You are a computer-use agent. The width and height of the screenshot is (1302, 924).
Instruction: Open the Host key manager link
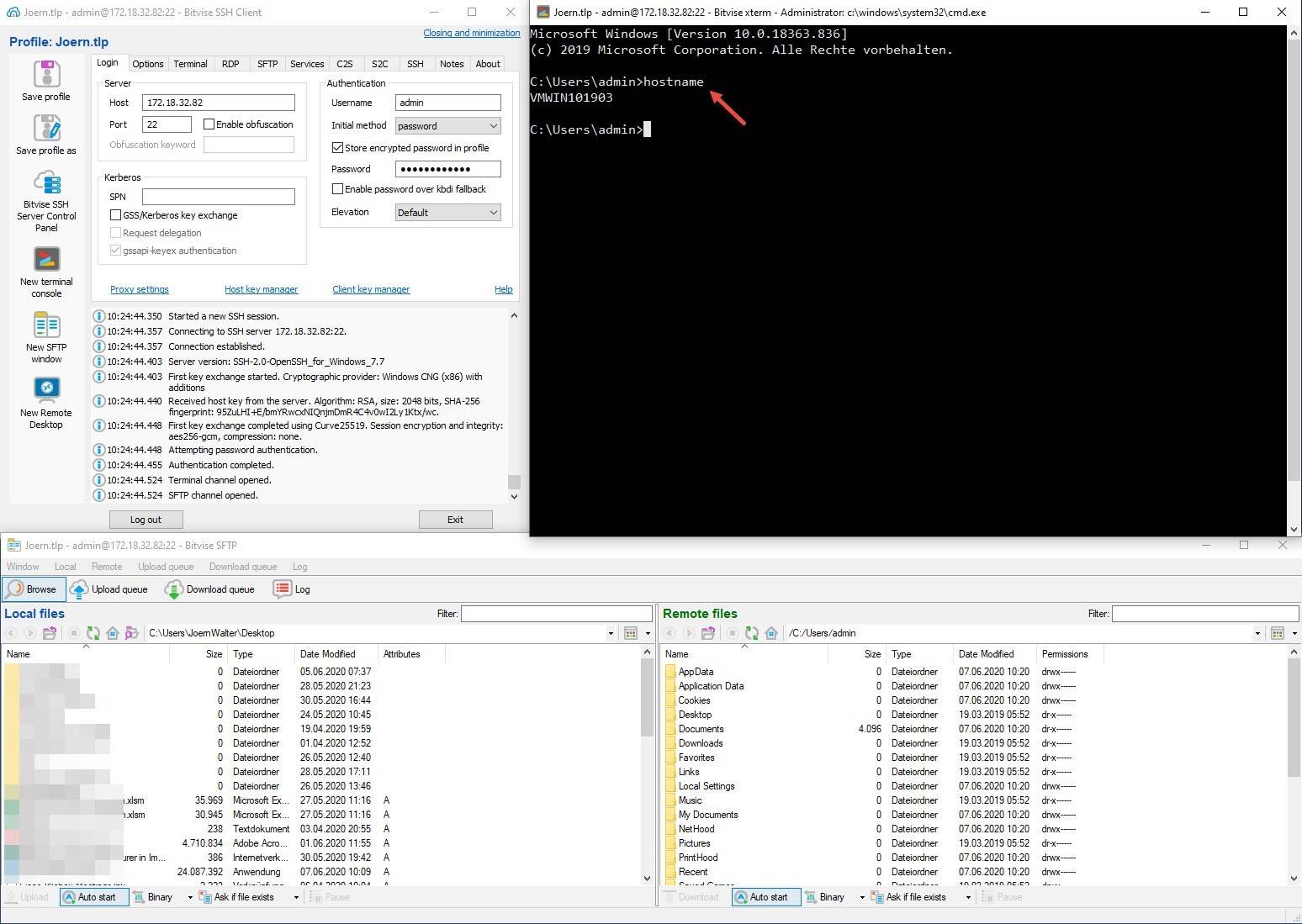(261, 289)
